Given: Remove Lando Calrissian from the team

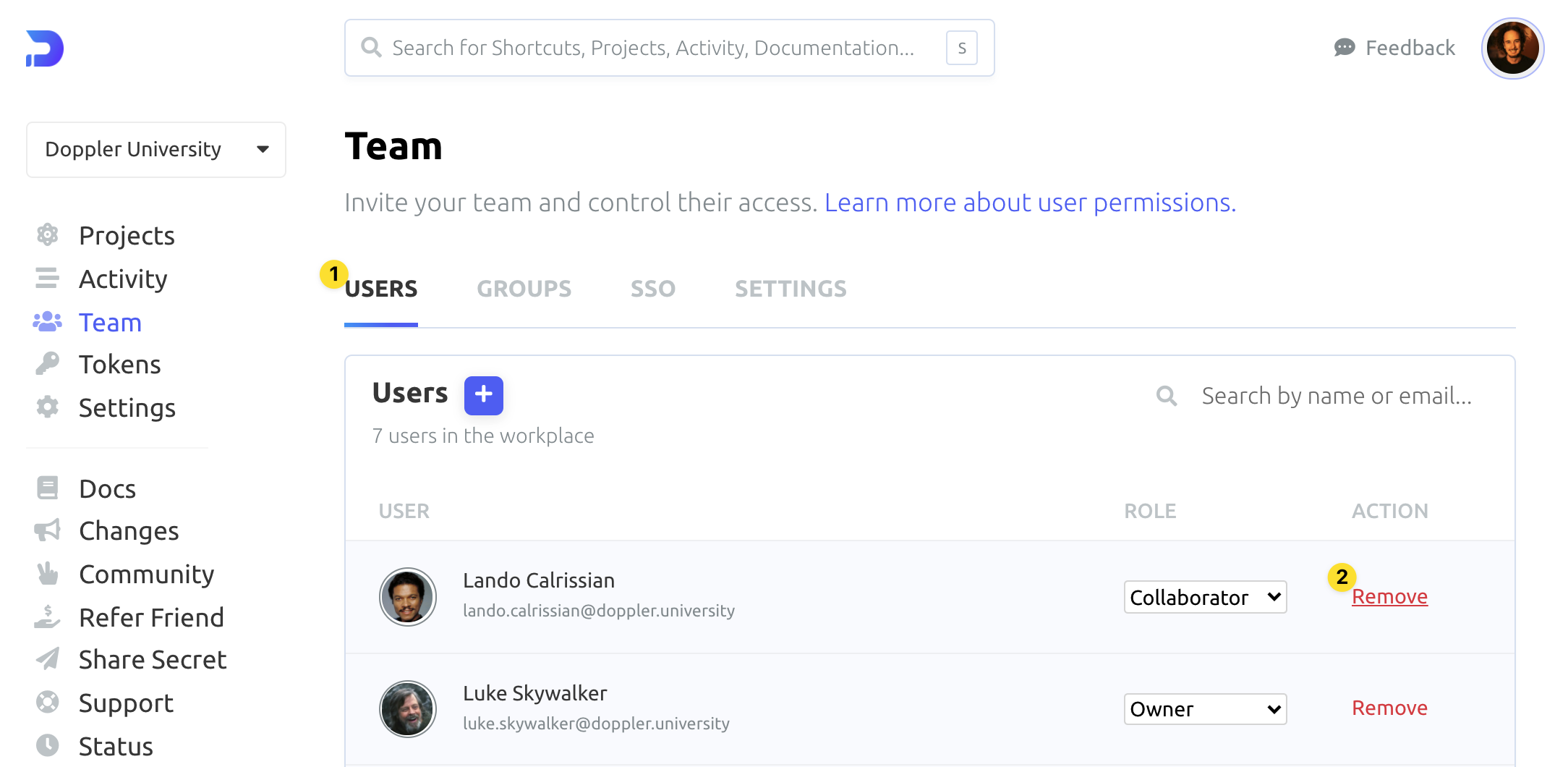Looking at the screenshot, I should [x=1389, y=597].
